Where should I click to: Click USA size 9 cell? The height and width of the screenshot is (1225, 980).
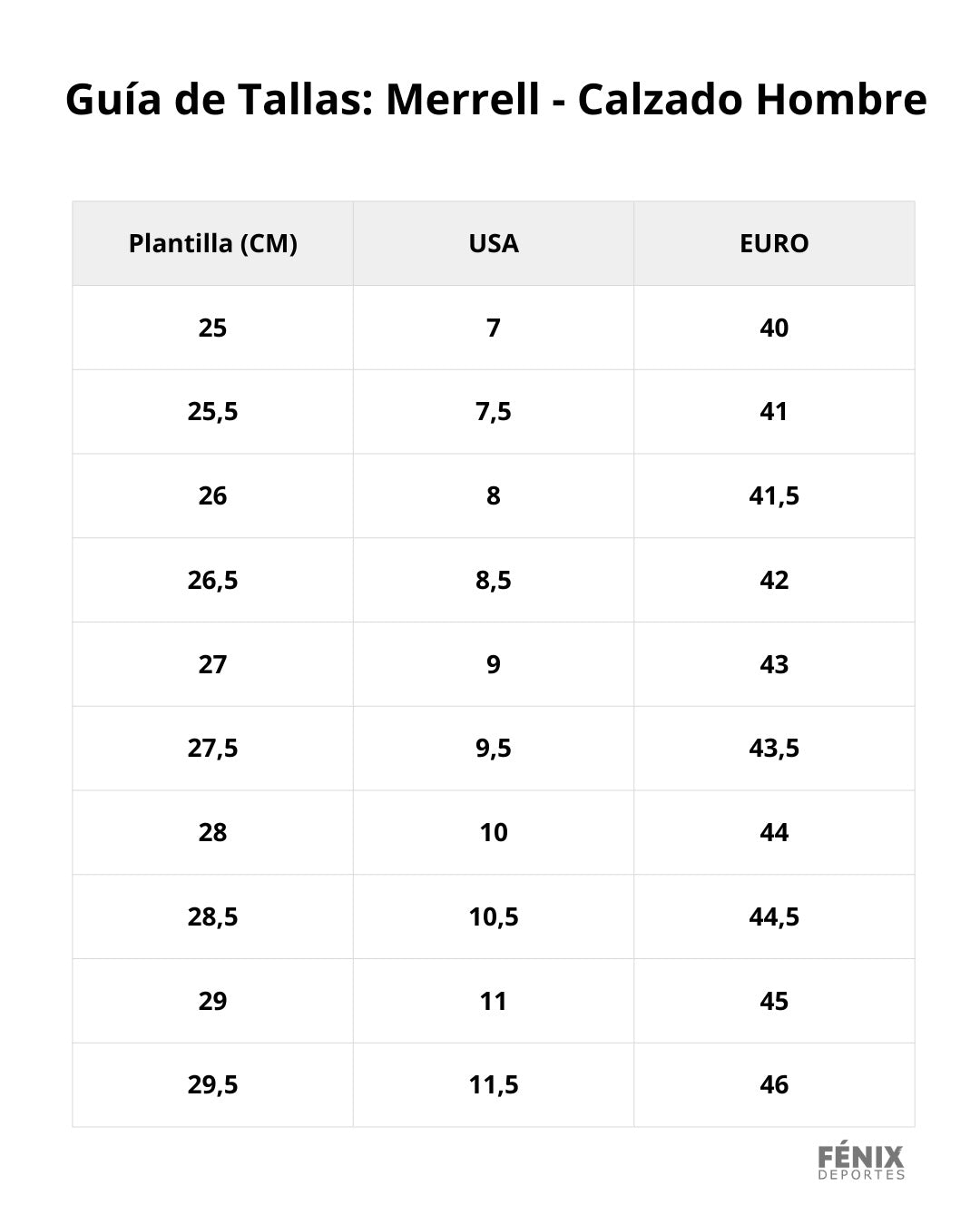[494, 664]
